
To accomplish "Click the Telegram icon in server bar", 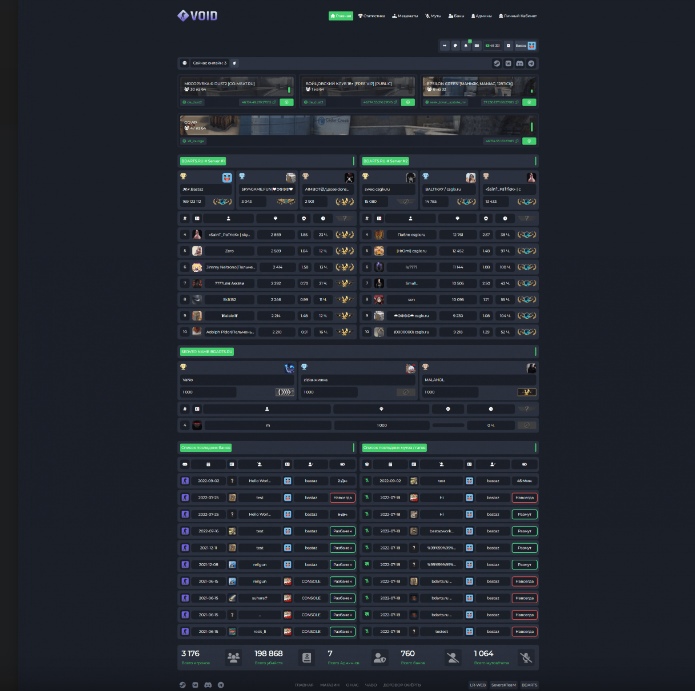I will click(531, 63).
